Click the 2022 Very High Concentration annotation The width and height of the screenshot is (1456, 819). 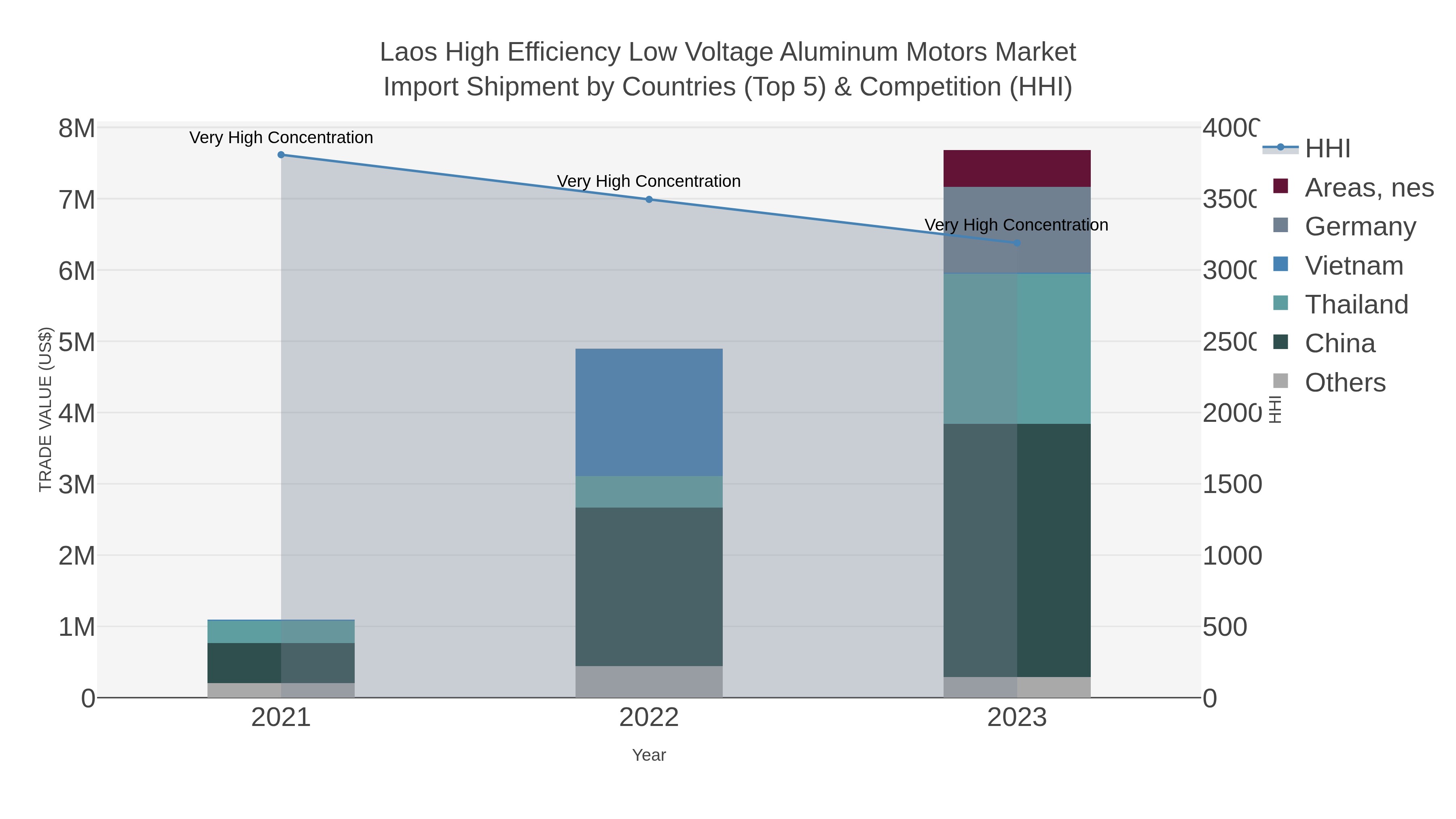(x=649, y=181)
